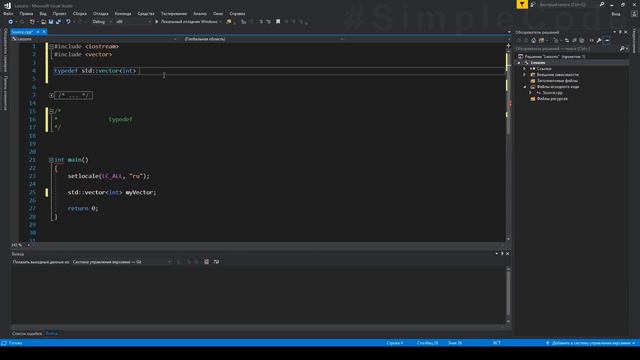The width and height of the screenshot is (640, 360).
Task: Open the x86 platform dropdown
Action: (x=133, y=22)
